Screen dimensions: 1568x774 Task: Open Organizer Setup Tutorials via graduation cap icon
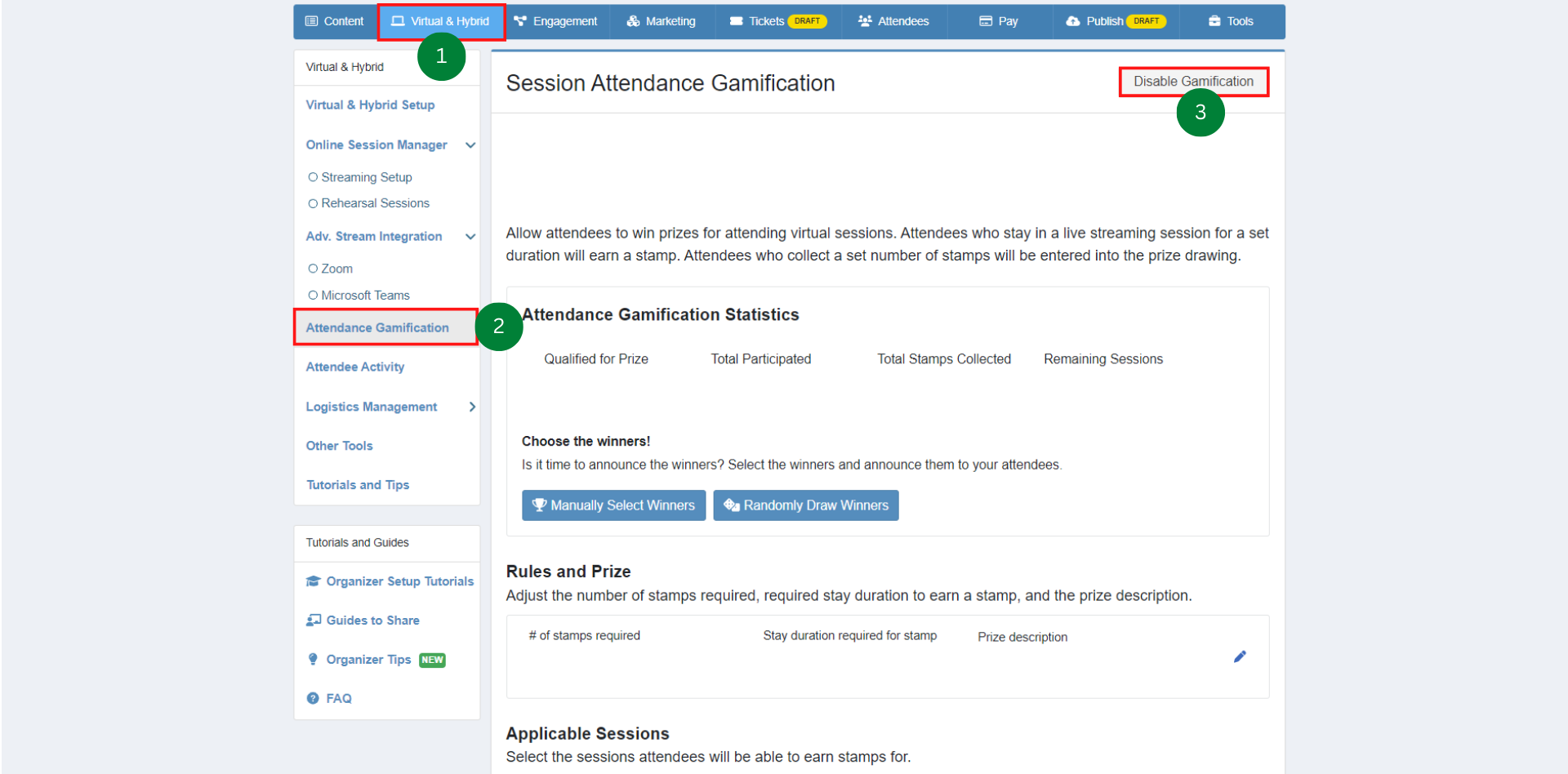[314, 580]
